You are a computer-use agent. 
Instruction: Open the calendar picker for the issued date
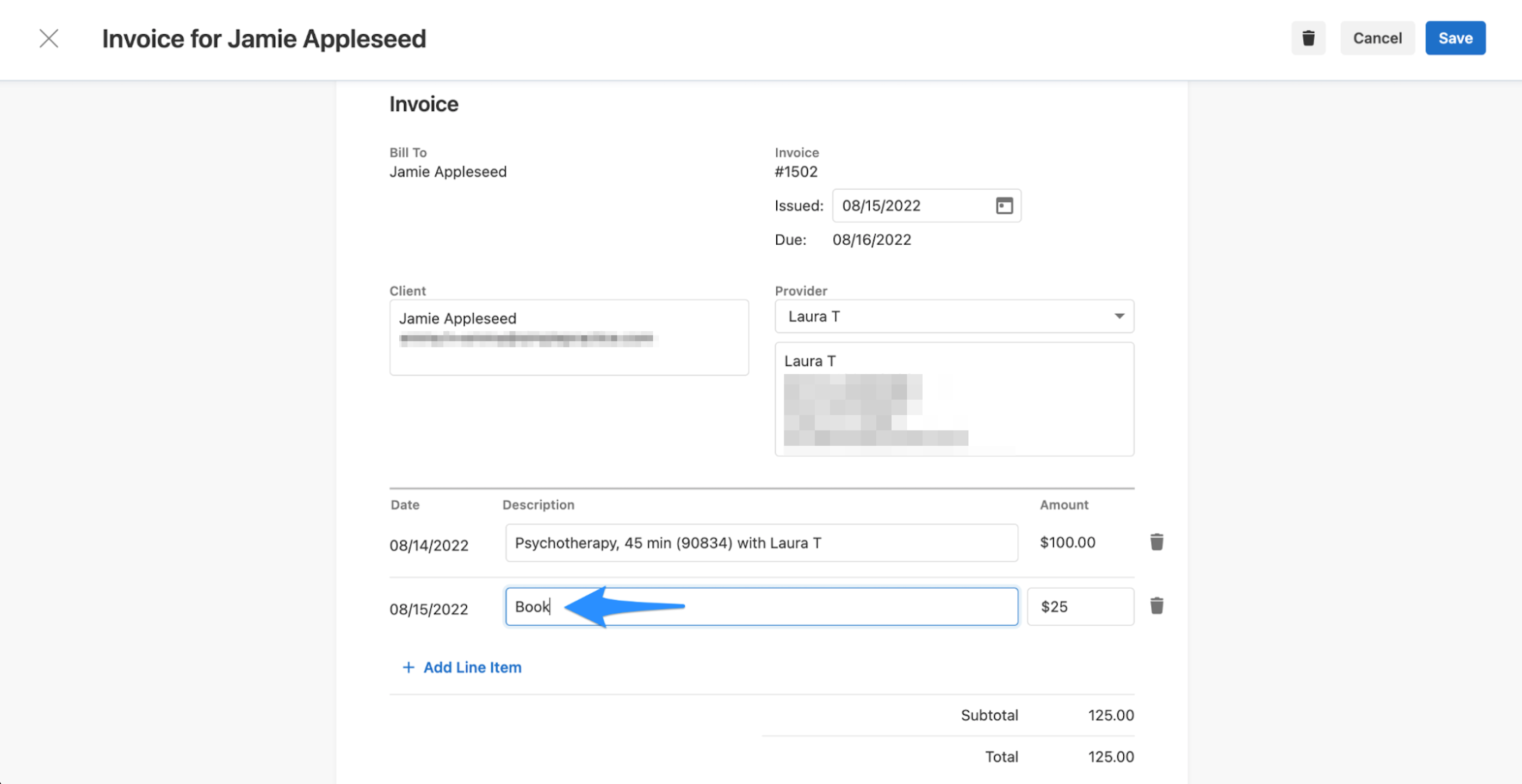pyautogui.click(x=1005, y=206)
